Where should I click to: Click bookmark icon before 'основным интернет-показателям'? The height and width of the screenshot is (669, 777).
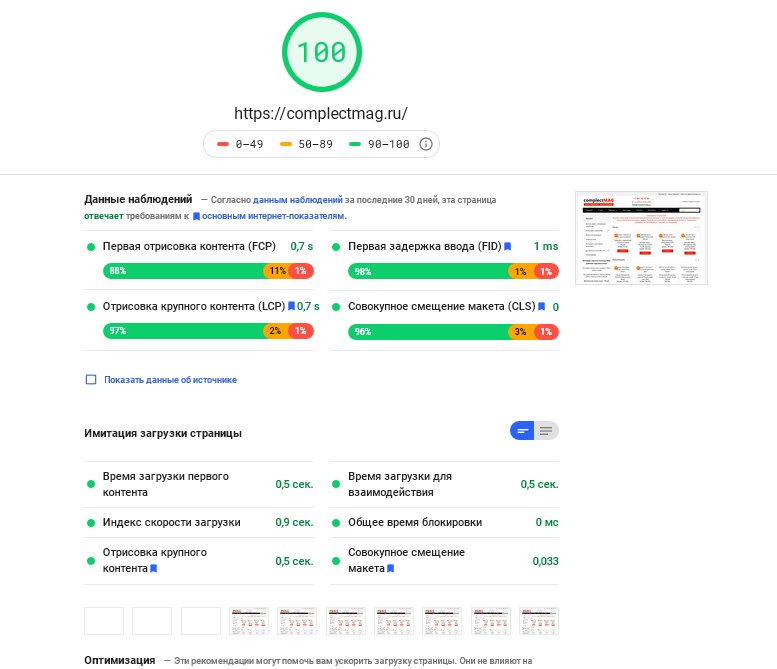click(197, 215)
